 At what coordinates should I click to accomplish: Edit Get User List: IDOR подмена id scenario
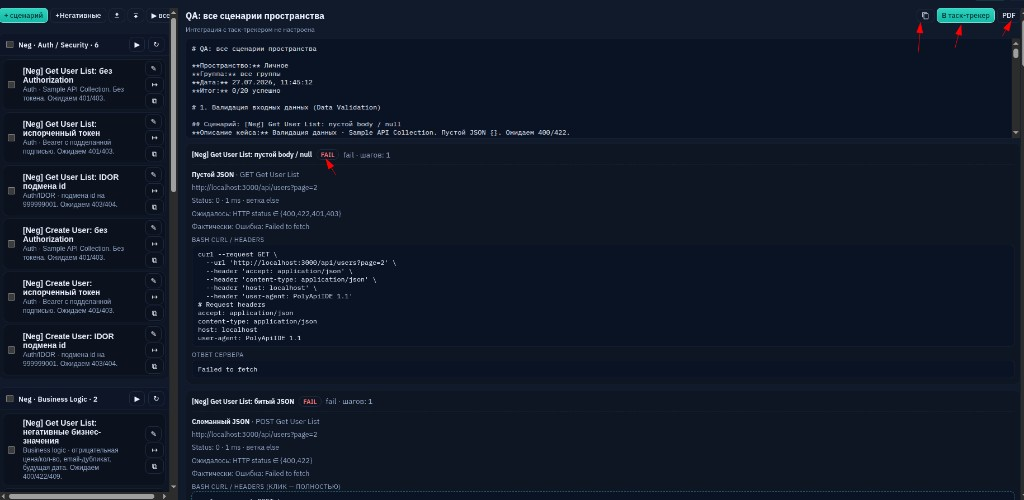154,174
